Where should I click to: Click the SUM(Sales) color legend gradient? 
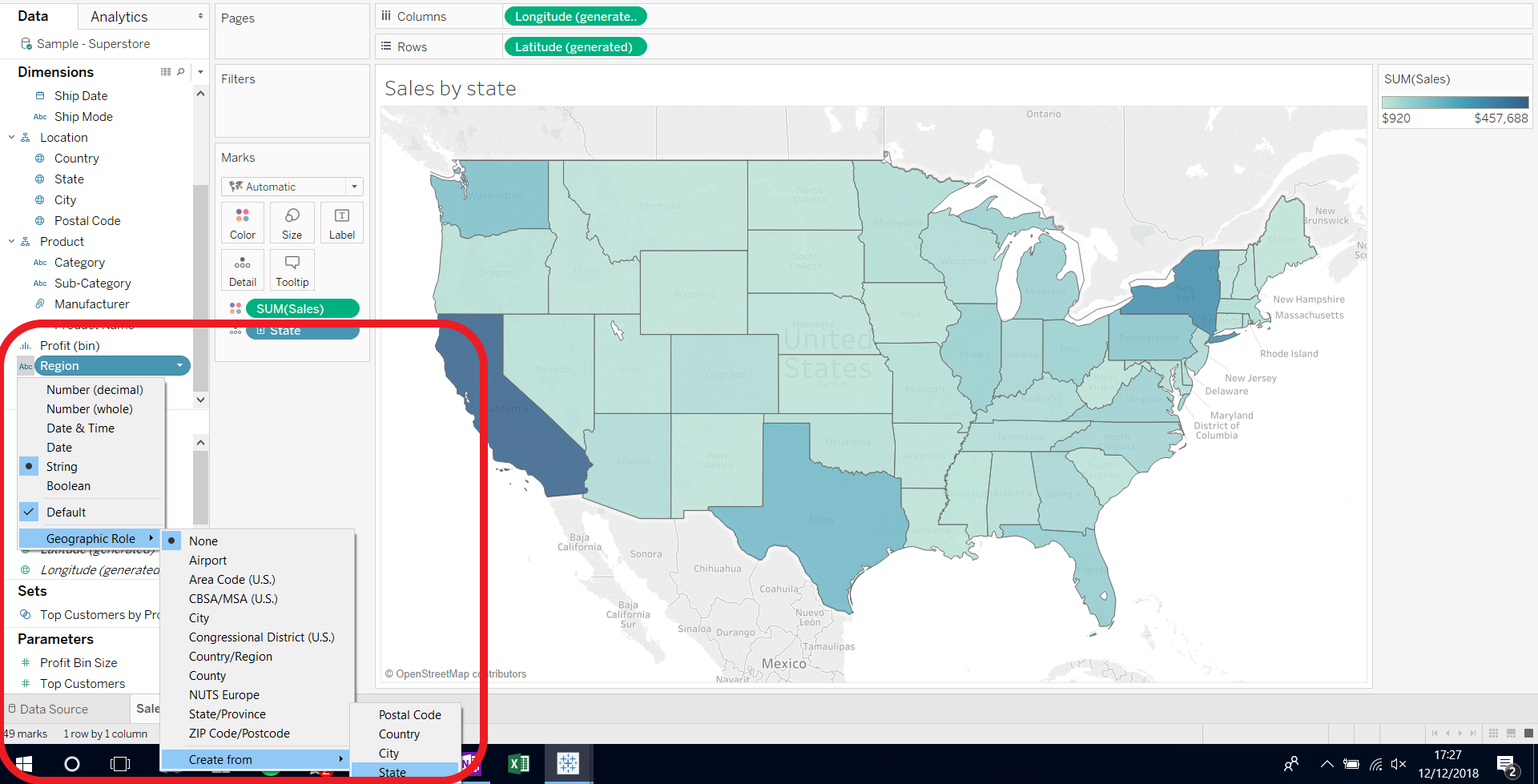[1455, 103]
